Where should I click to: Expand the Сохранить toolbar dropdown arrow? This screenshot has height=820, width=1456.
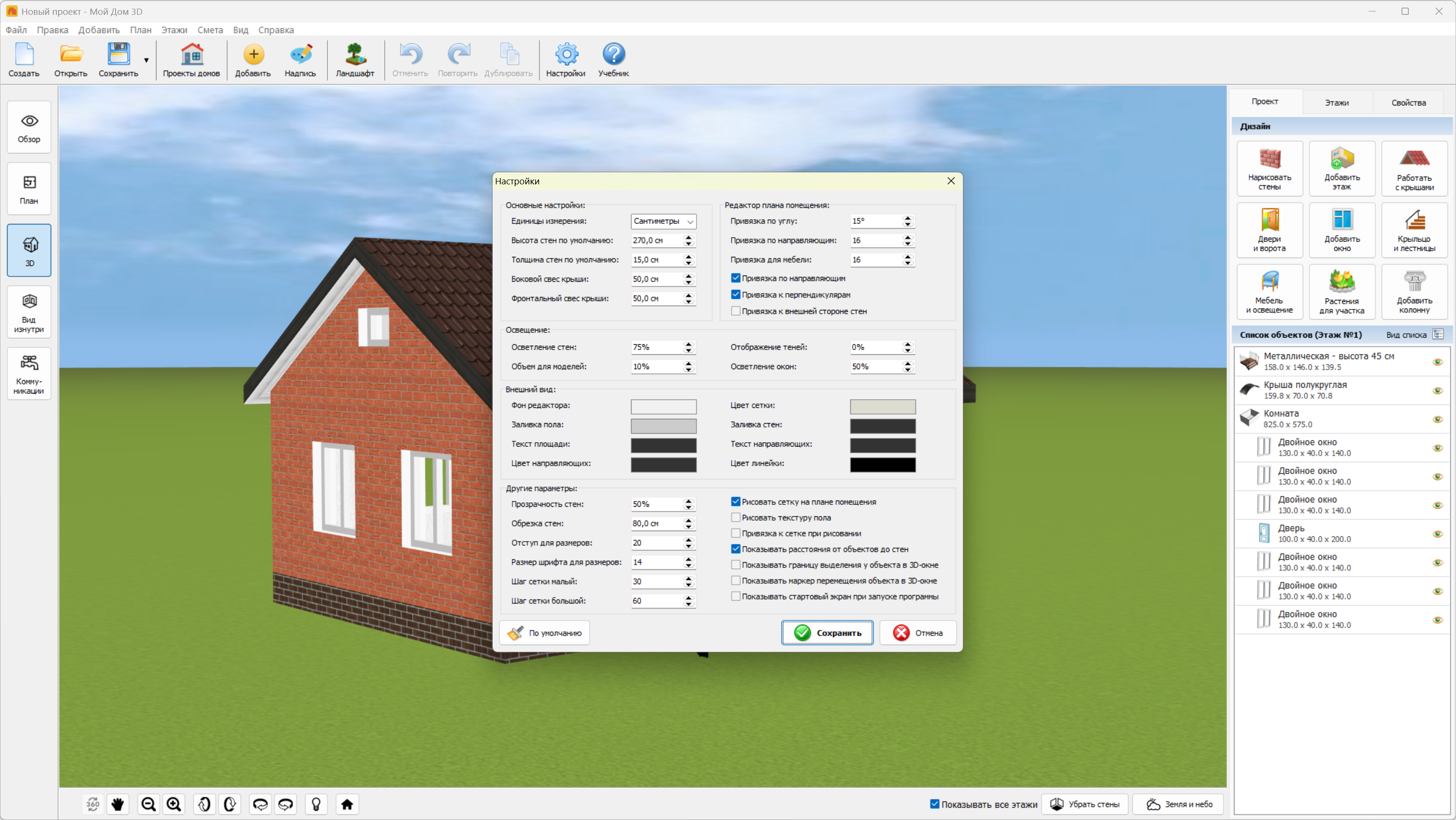tap(147, 60)
